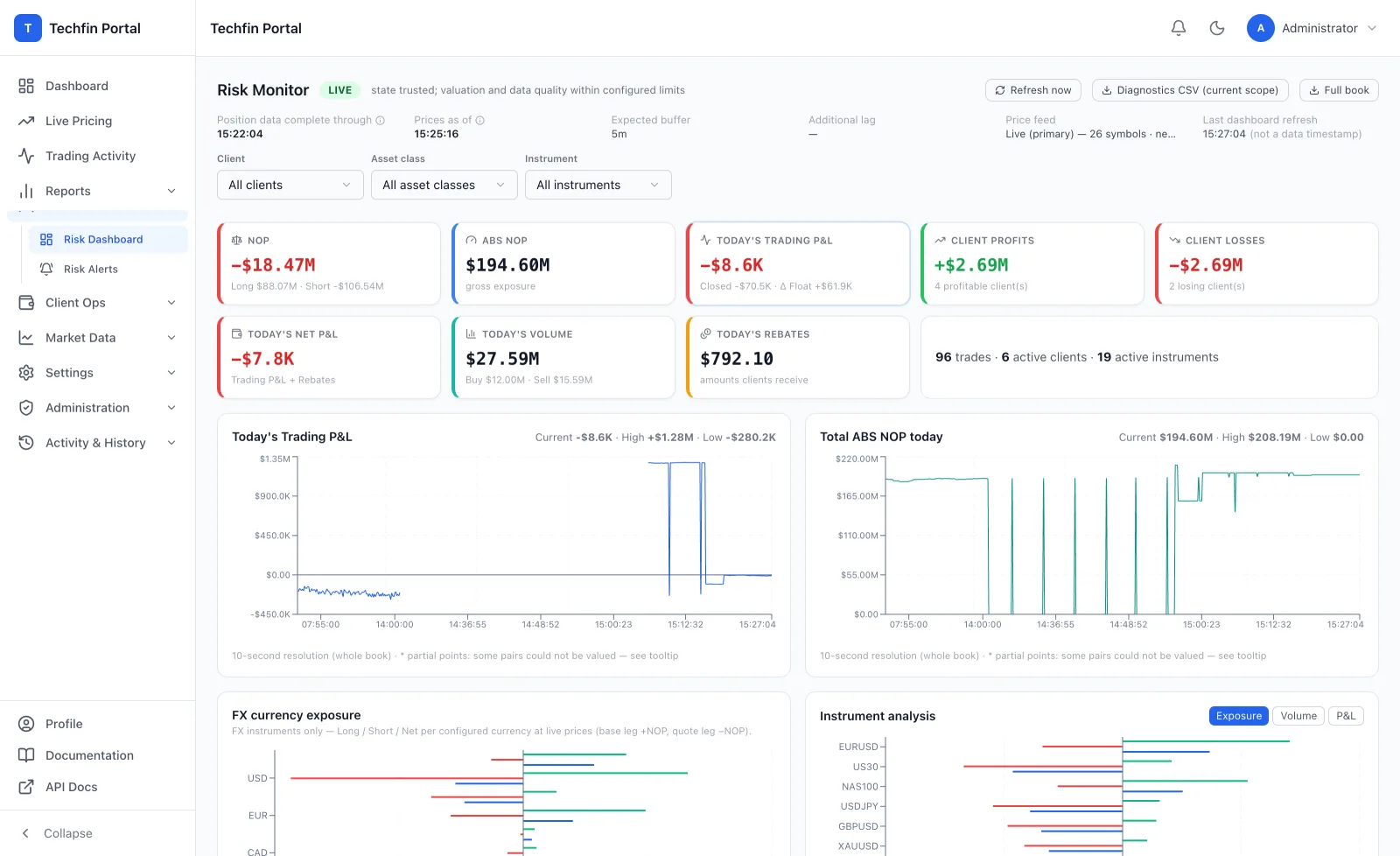Viewport: 1400px width, 856px height.
Task: Expand the Client Ops chevron
Action: [x=171, y=303]
